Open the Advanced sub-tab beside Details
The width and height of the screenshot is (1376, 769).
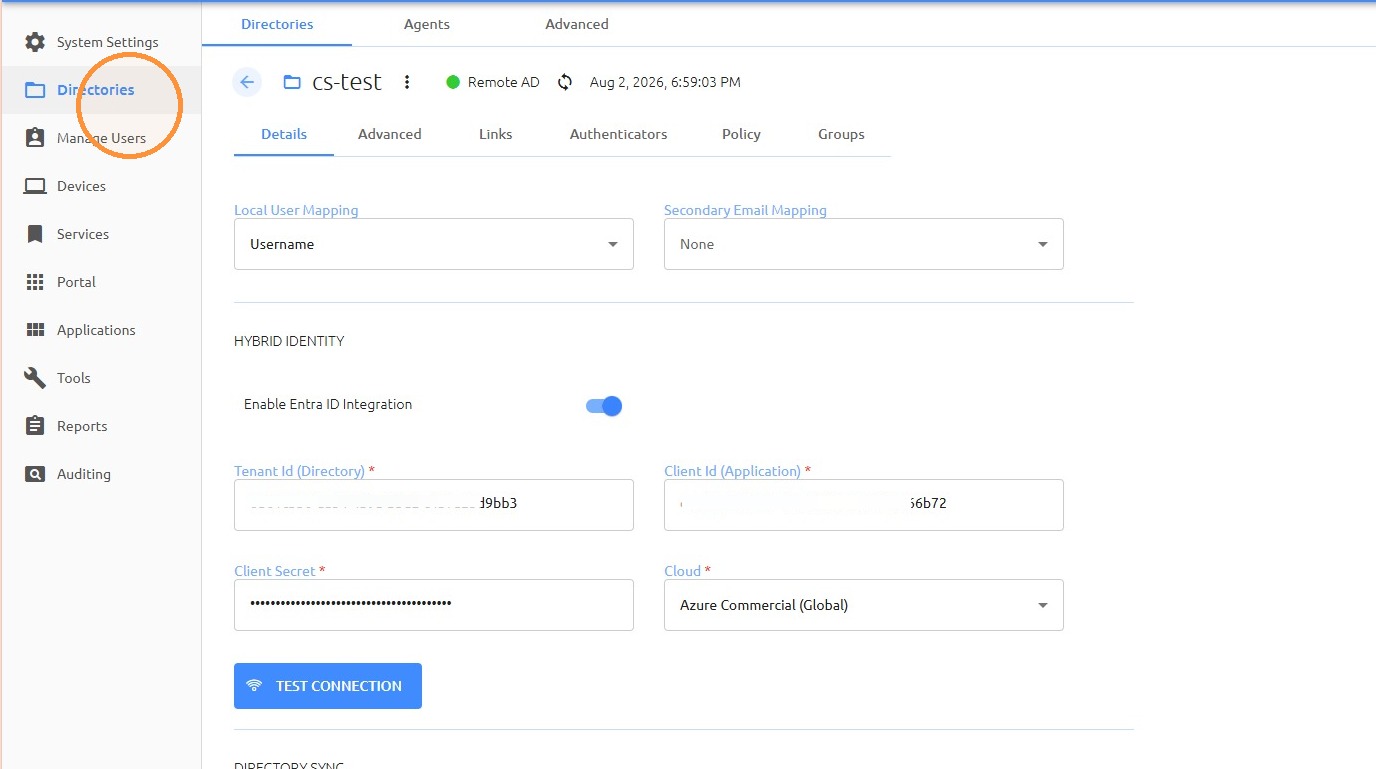(x=390, y=134)
